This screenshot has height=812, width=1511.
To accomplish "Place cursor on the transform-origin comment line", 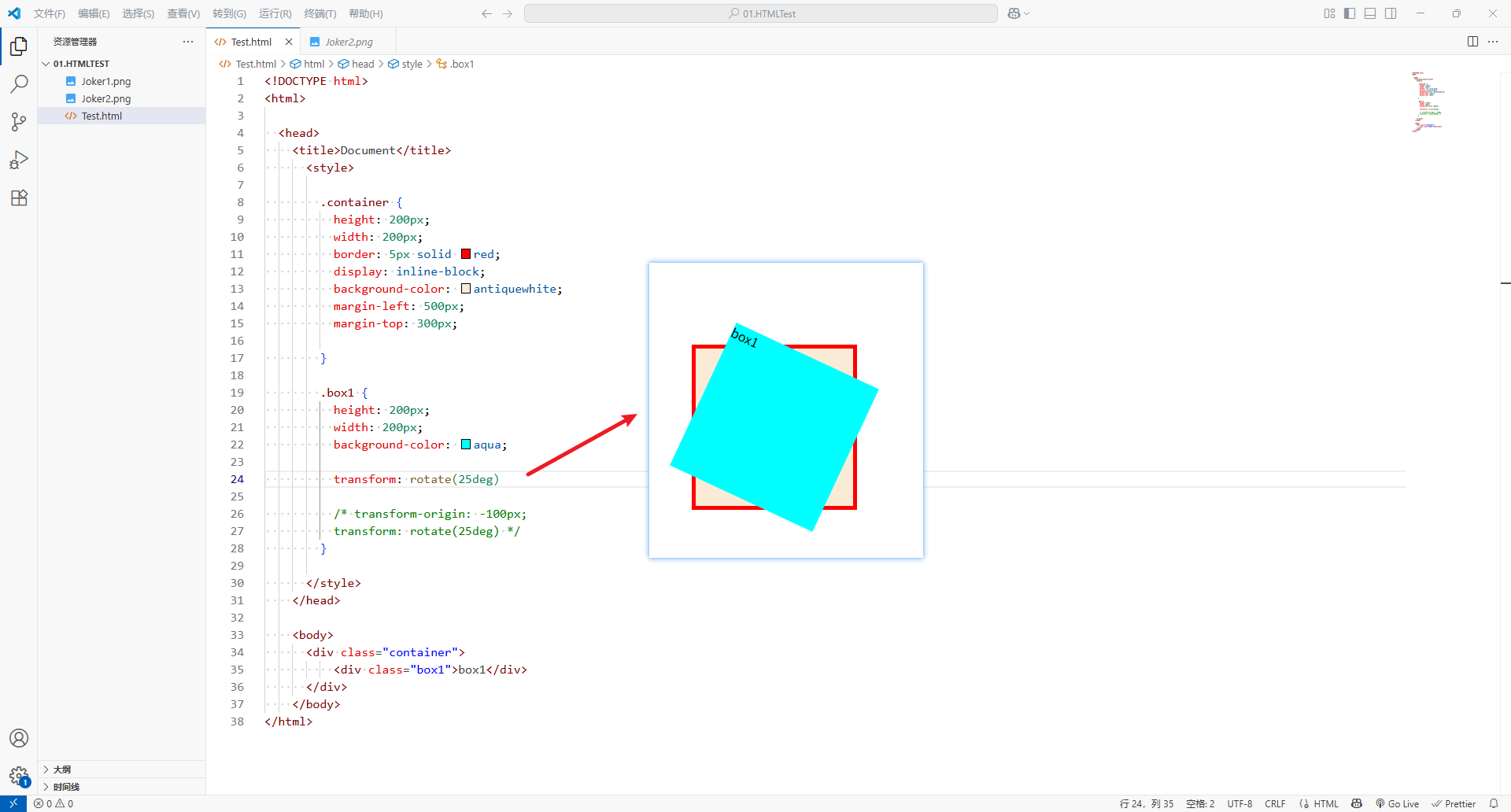I will coord(430,514).
